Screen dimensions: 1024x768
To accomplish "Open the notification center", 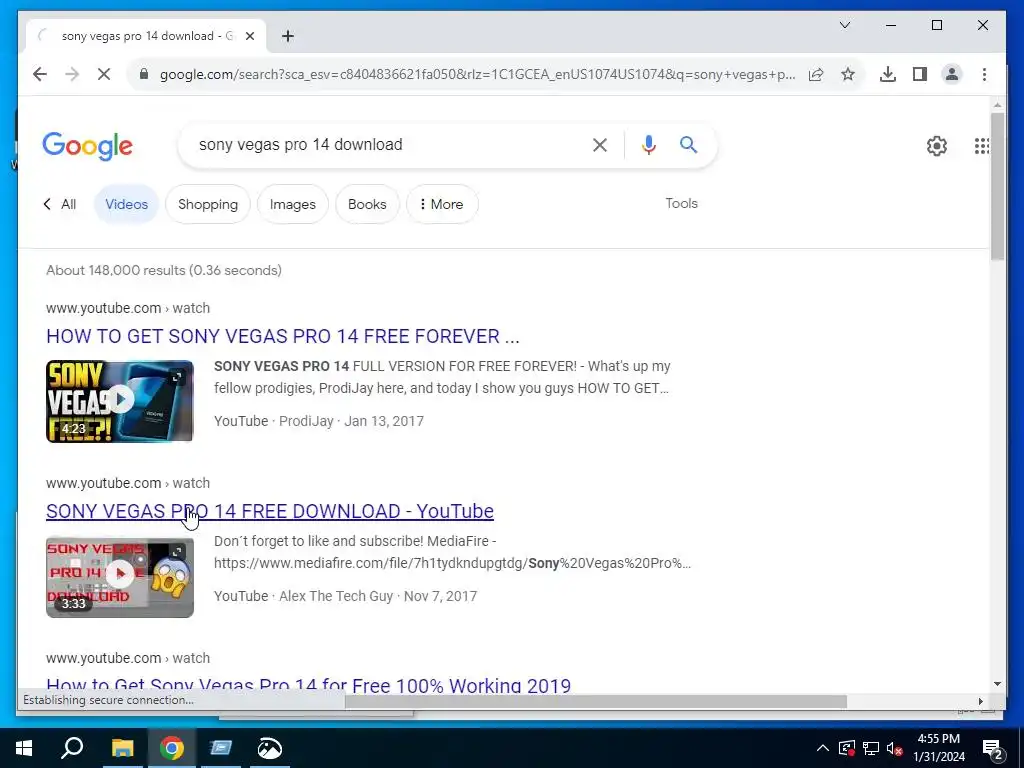I will pyautogui.click(x=993, y=749).
